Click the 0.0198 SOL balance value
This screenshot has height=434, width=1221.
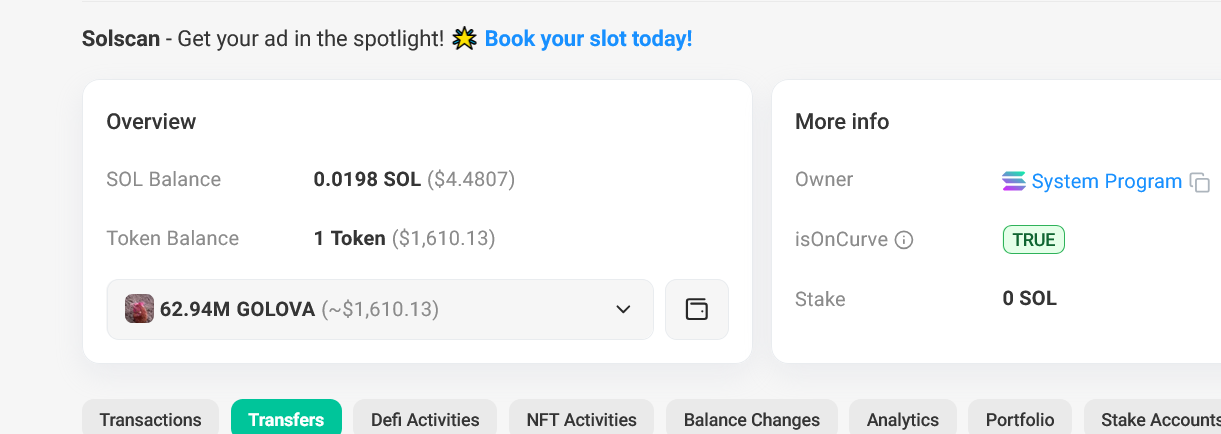367,180
